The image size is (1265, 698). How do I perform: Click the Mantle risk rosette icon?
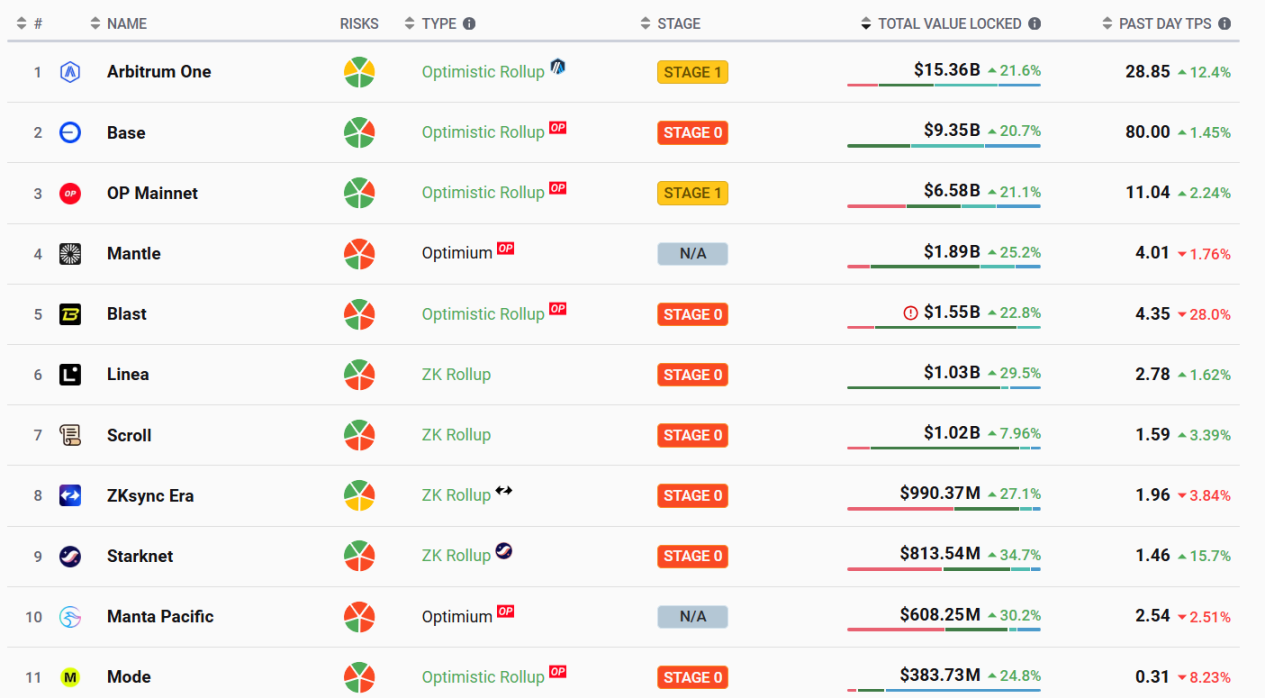pos(359,254)
